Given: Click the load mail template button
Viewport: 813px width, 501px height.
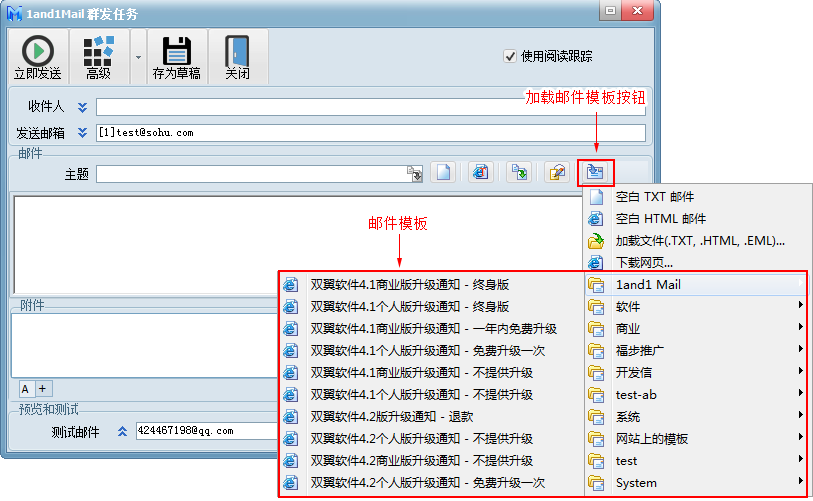Looking at the screenshot, I should pyautogui.click(x=595, y=172).
